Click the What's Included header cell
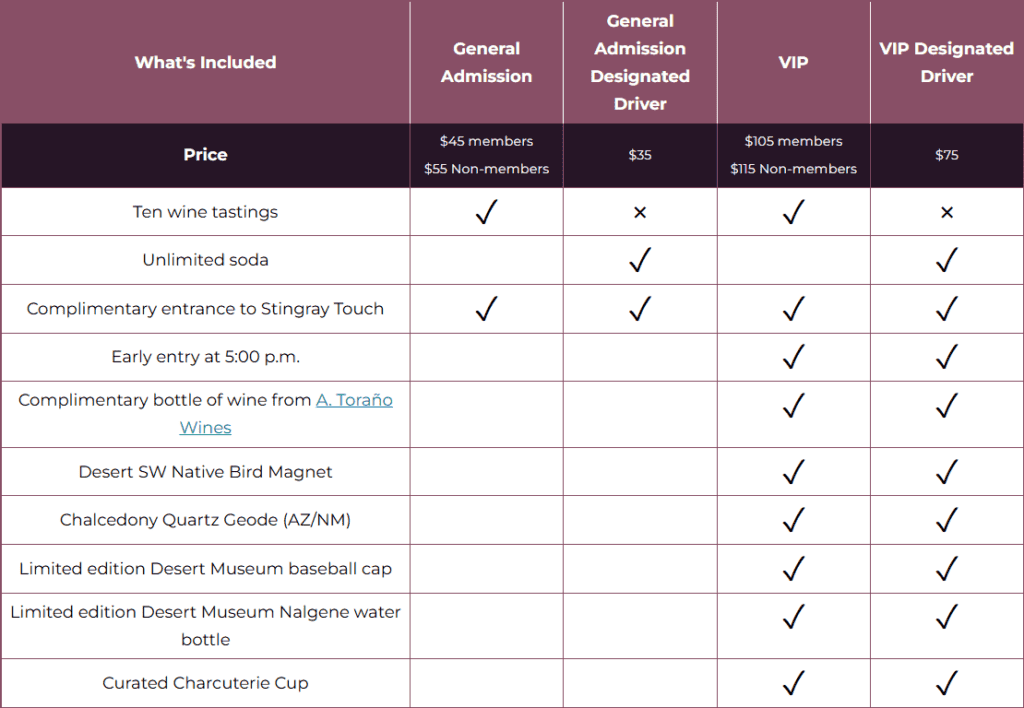 [205, 62]
